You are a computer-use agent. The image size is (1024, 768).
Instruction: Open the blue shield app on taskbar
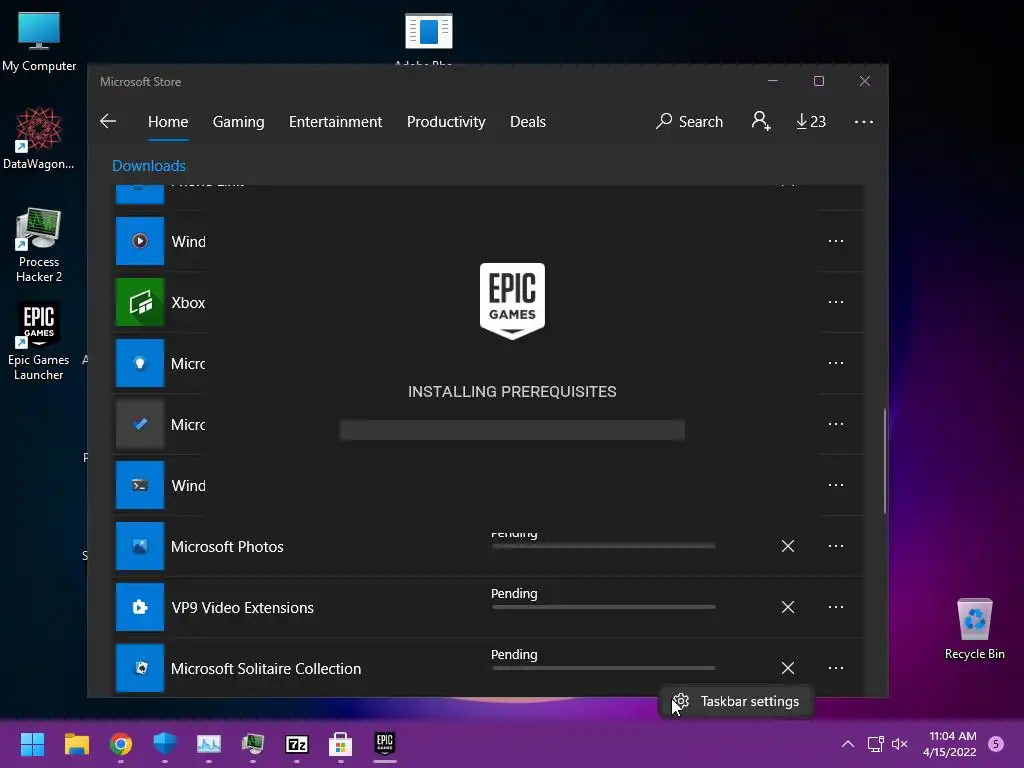click(165, 744)
